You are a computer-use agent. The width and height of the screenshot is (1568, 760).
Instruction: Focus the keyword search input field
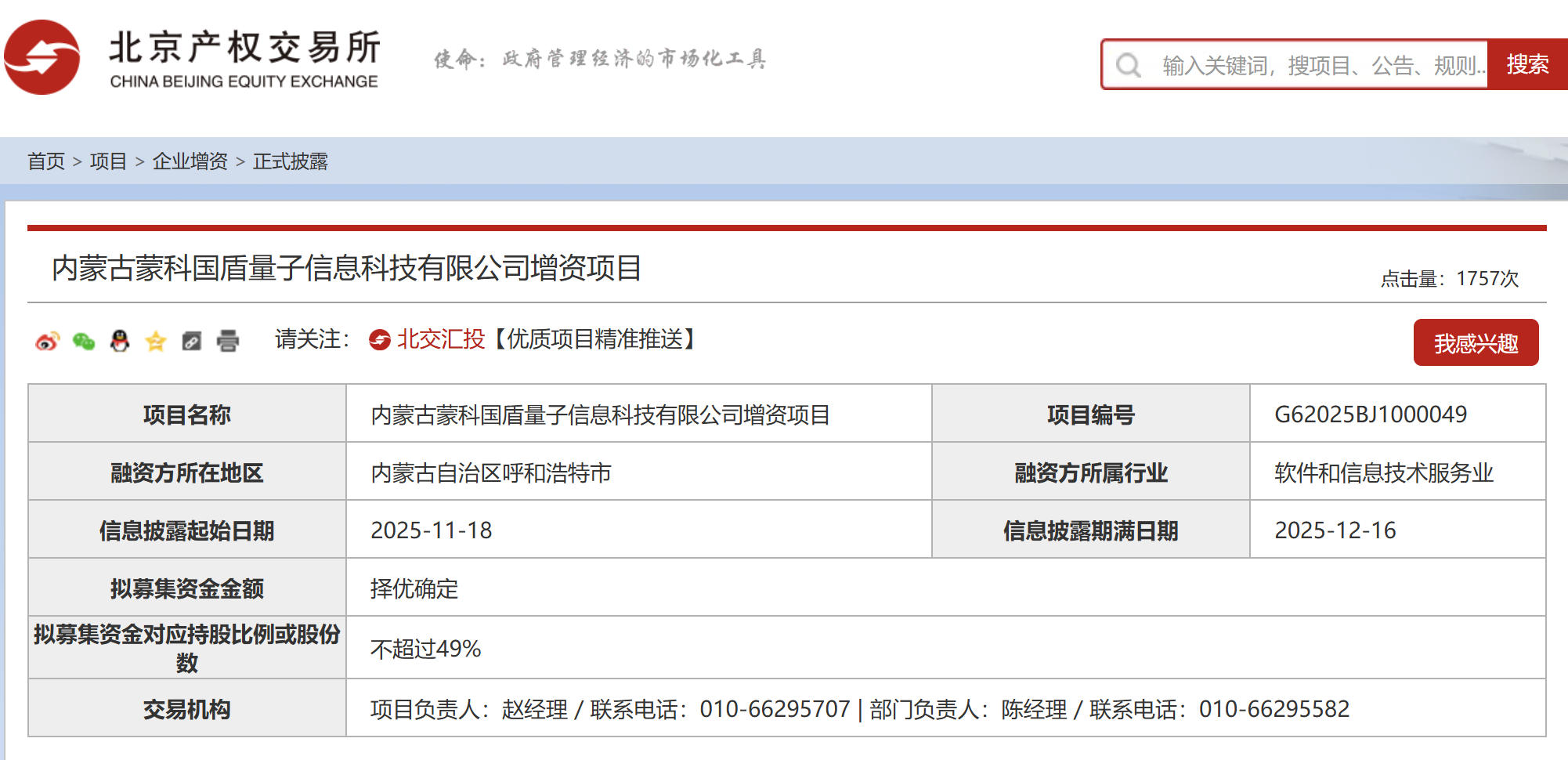tap(1320, 65)
